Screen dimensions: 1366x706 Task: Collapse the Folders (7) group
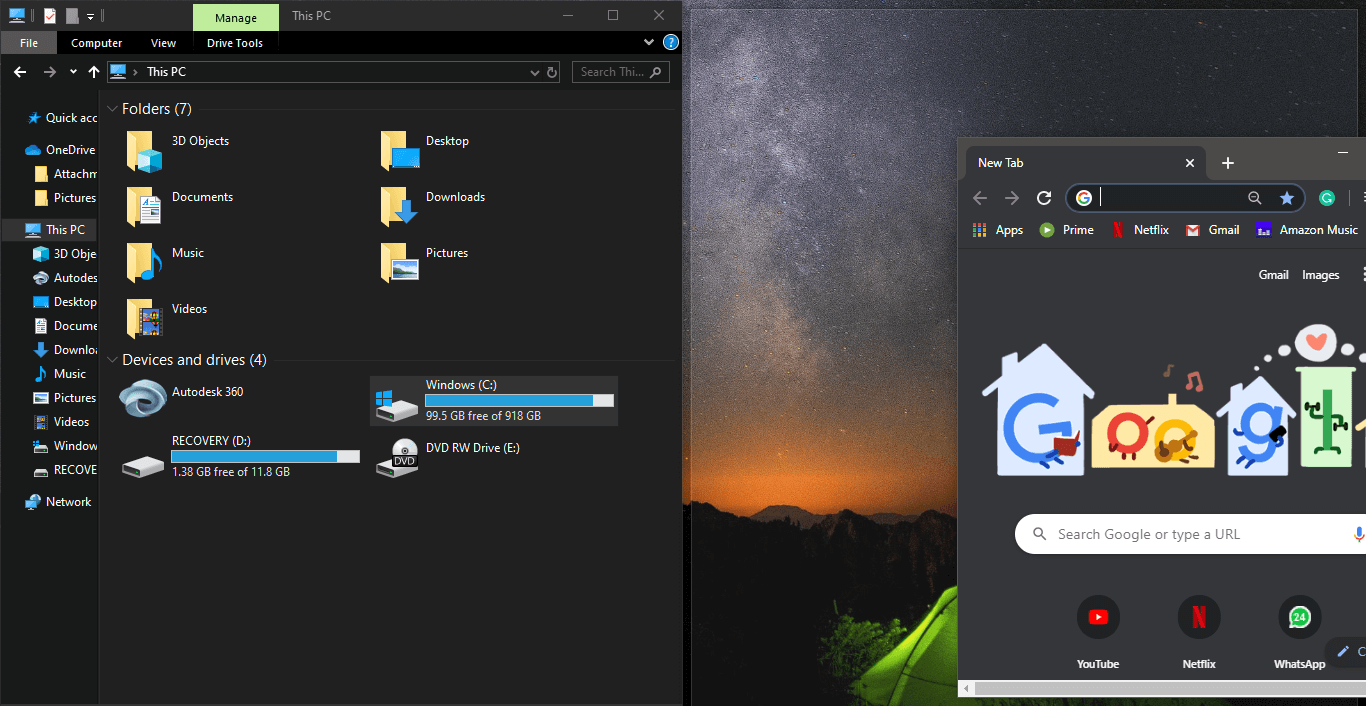tap(112, 109)
